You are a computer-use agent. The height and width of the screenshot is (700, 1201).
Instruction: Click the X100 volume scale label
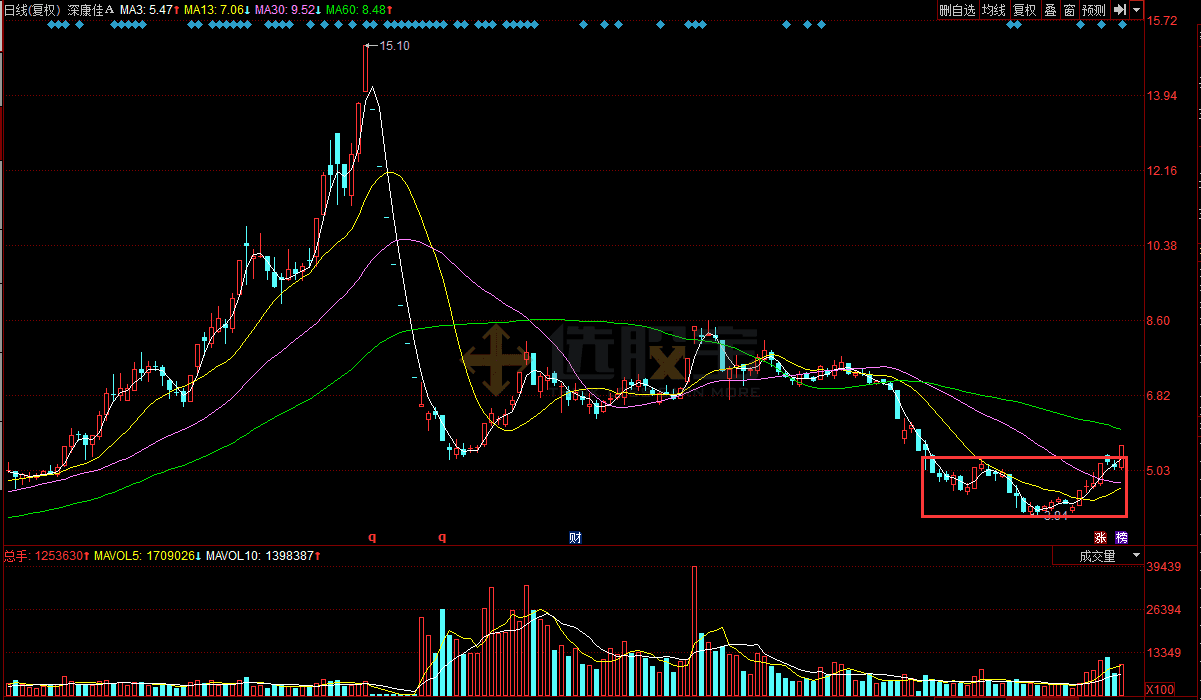coord(1160,690)
